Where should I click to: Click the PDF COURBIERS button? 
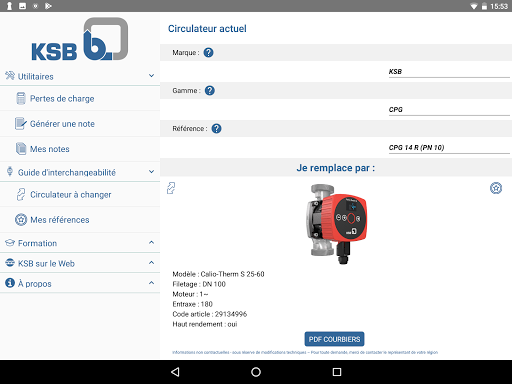(334, 339)
